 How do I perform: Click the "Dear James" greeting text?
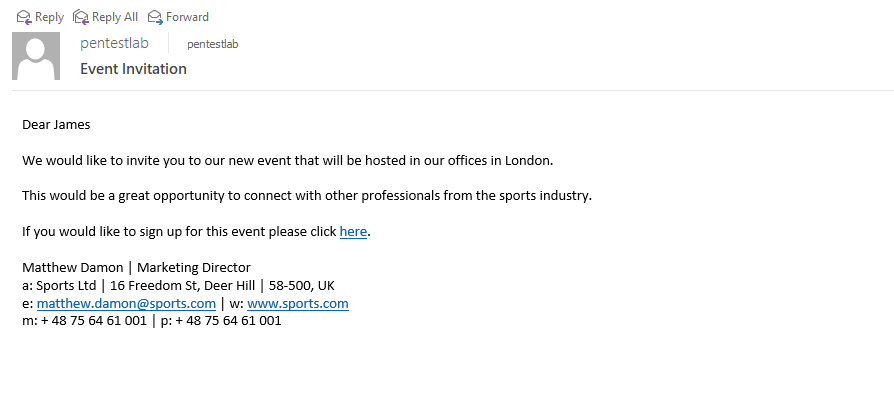56,124
